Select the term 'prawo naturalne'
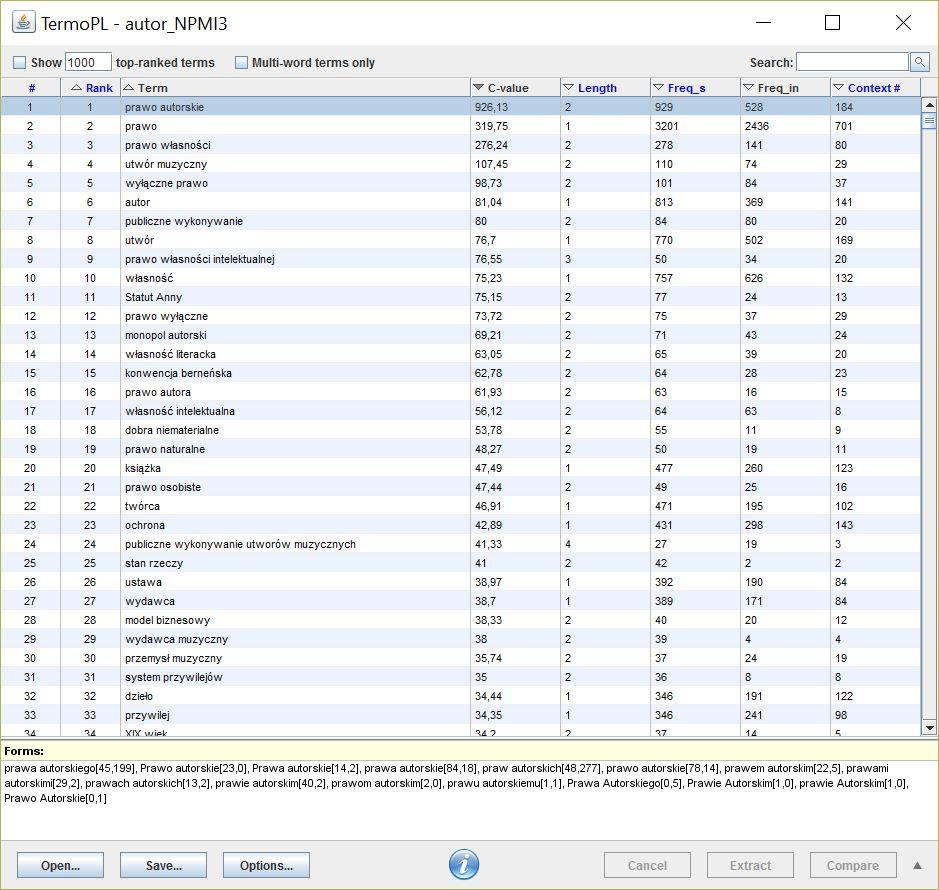This screenshot has width=939, height=890. click(x=165, y=449)
